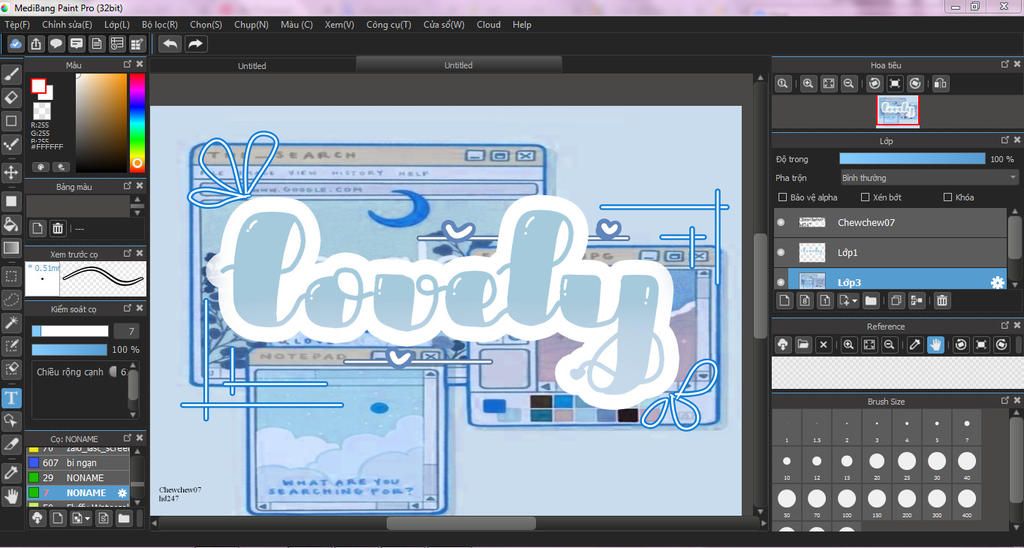This screenshot has height=548, width=1024.
Task: Choose brush size 400 preset
Action: [x=967, y=502]
